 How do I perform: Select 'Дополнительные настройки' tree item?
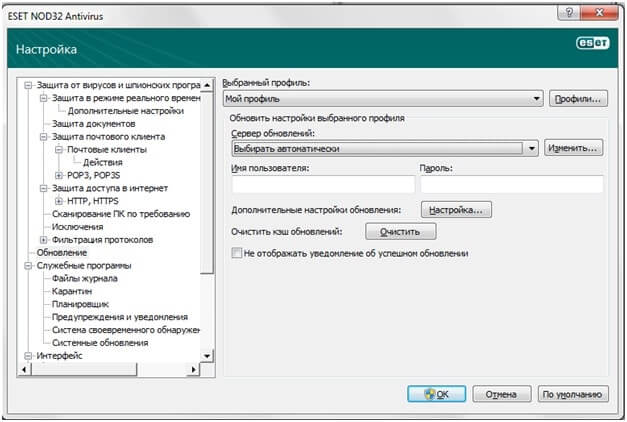point(126,111)
